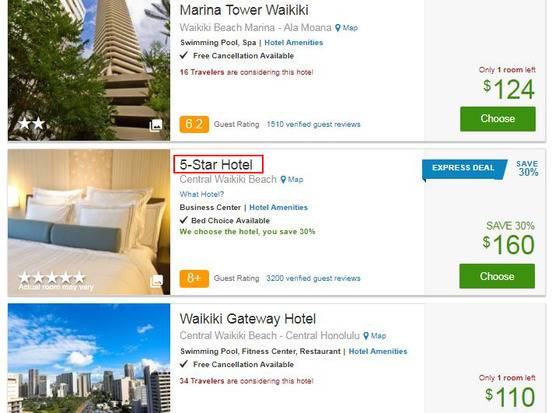This screenshot has width=559, height=413.
Task: Click map pin icon for Waikiki Gateway Hotel
Action: pos(366,336)
